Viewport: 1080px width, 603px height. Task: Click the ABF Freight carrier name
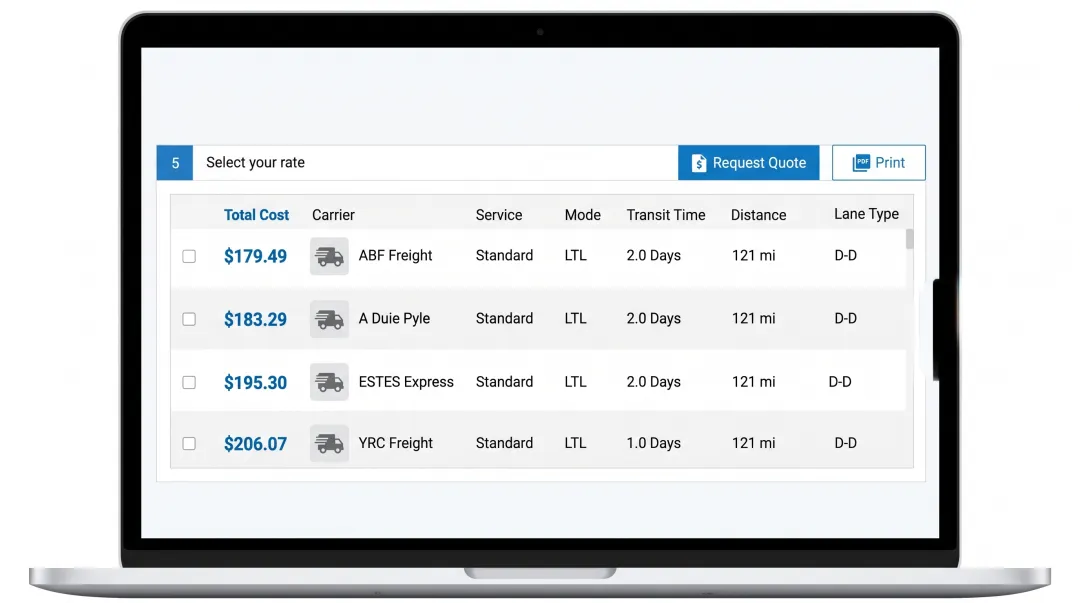point(395,256)
